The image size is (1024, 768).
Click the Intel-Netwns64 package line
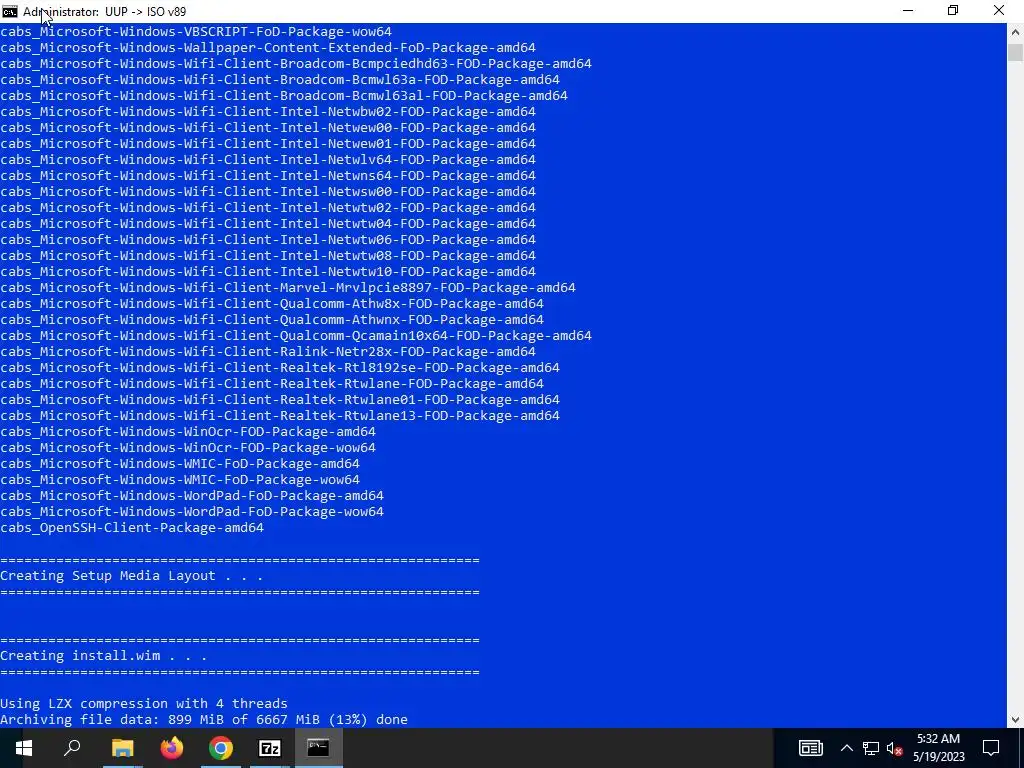(x=268, y=176)
